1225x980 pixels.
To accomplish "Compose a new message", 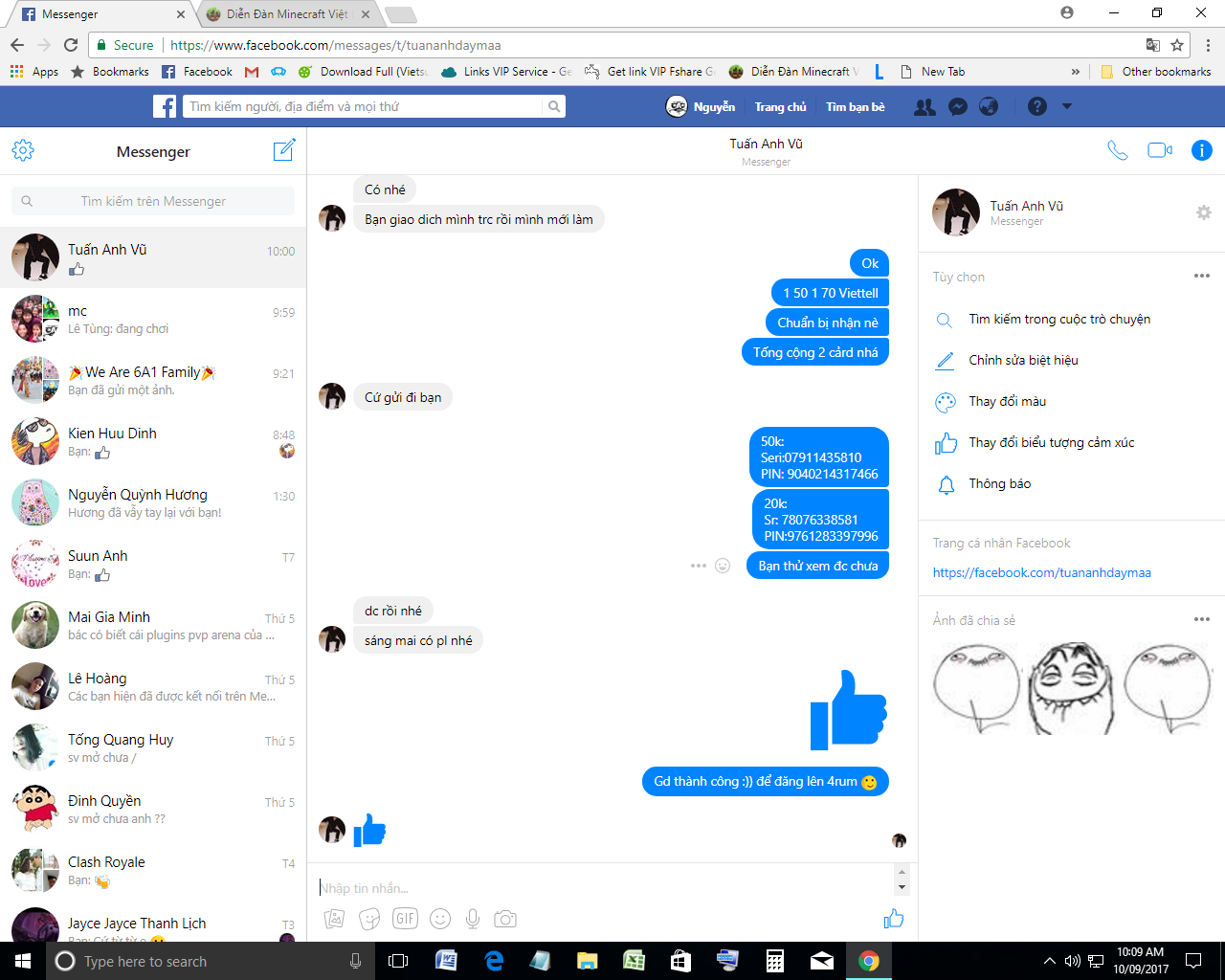I will 283,150.
